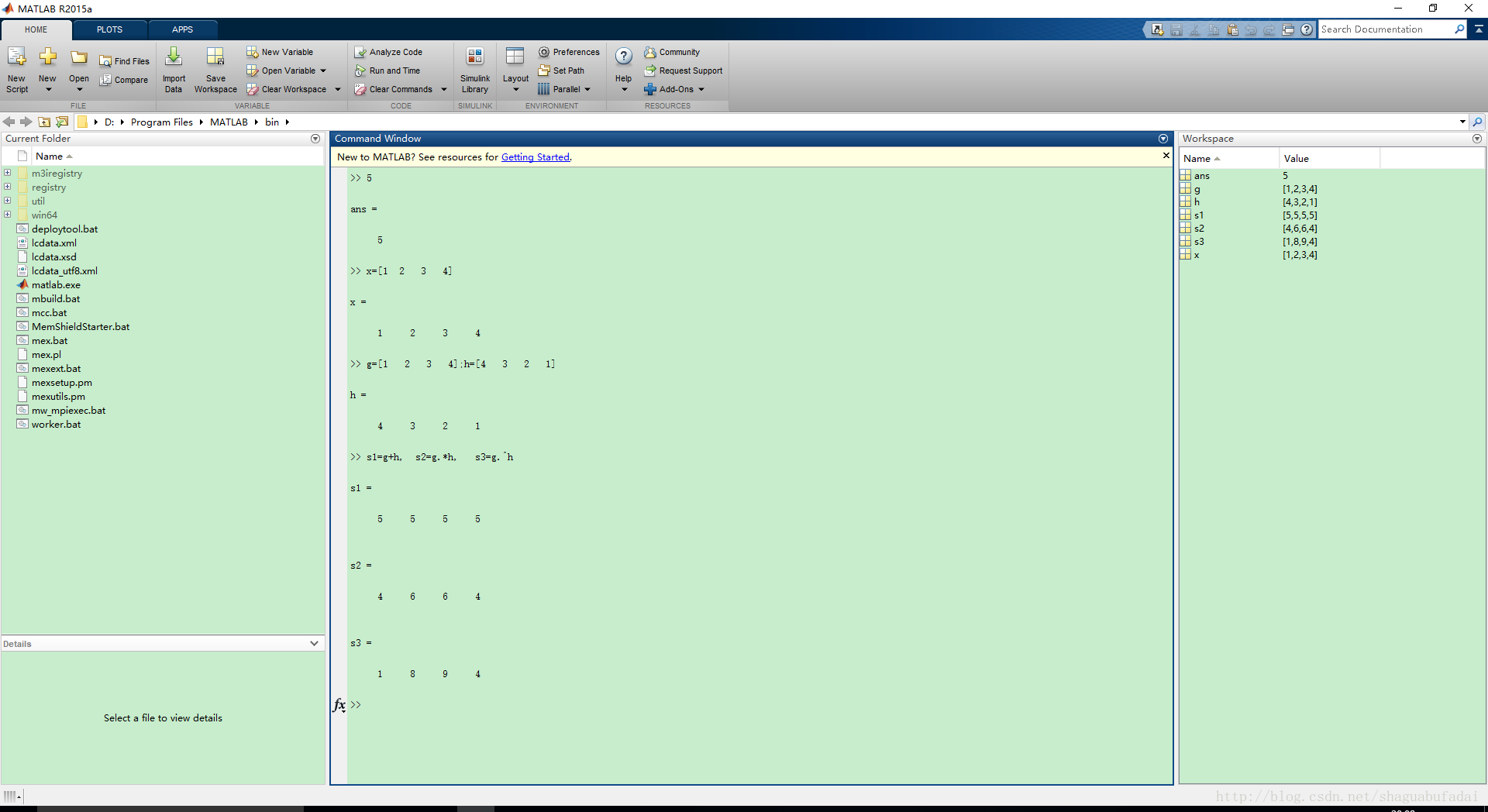Viewport: 1488px width, 812px height.
Task: Click the help icon in quick access toolbar
Action: [1307, 29]
